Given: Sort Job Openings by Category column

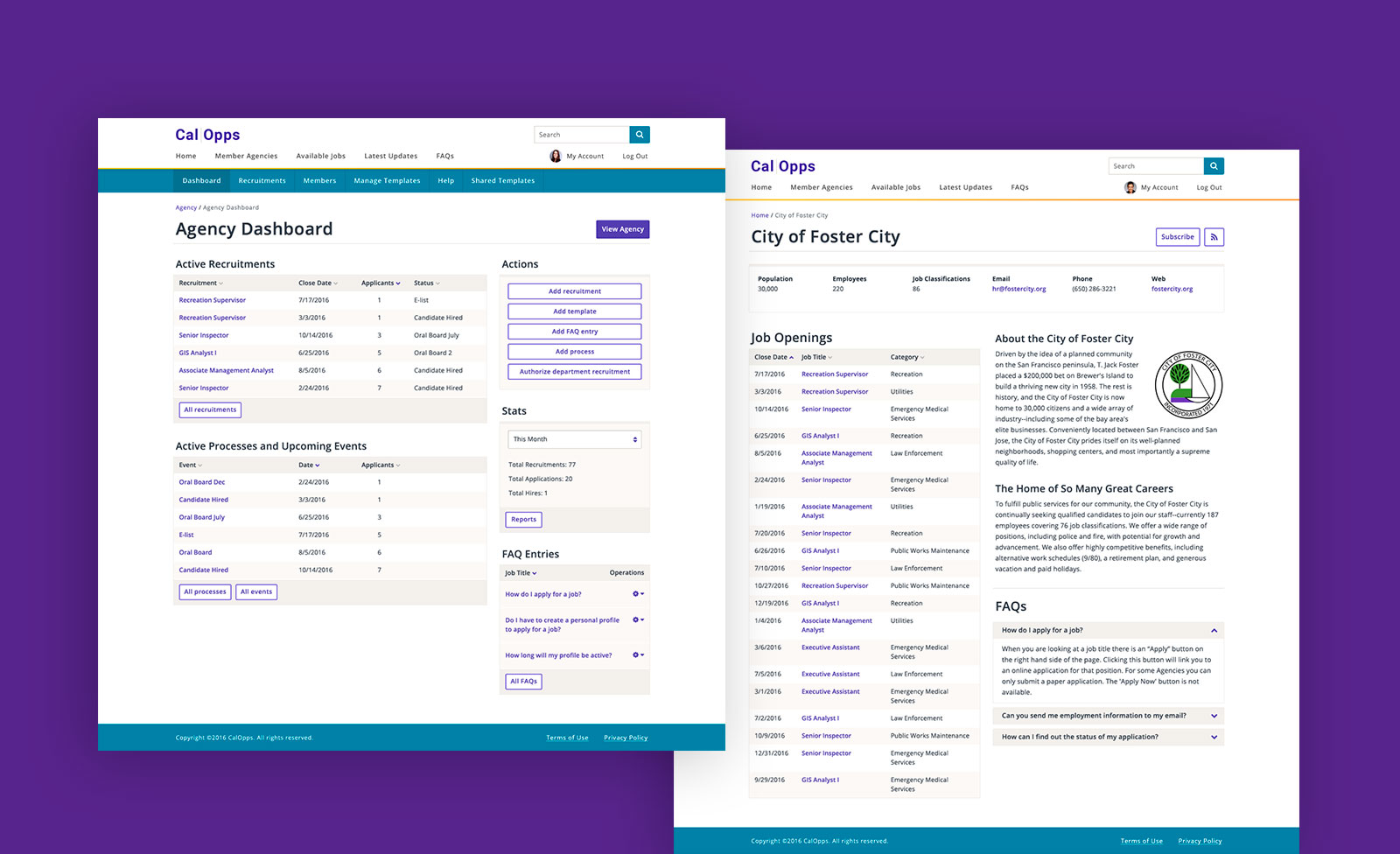Looking at the screenshot, I should 907,357.
